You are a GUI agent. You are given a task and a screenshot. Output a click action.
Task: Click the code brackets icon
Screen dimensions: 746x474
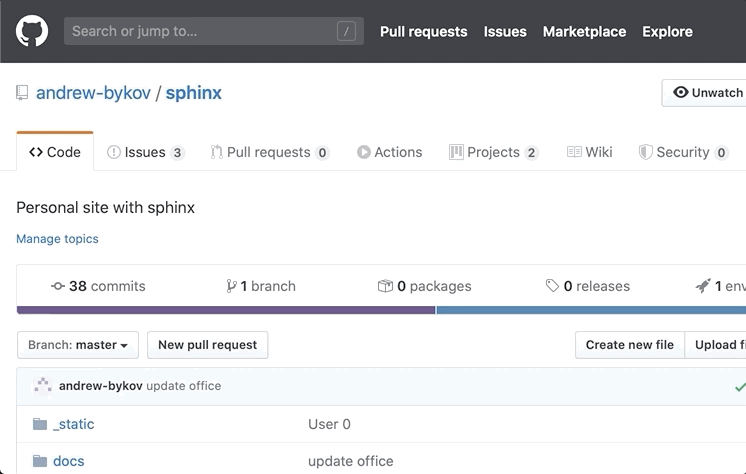[x=36, y=152]
